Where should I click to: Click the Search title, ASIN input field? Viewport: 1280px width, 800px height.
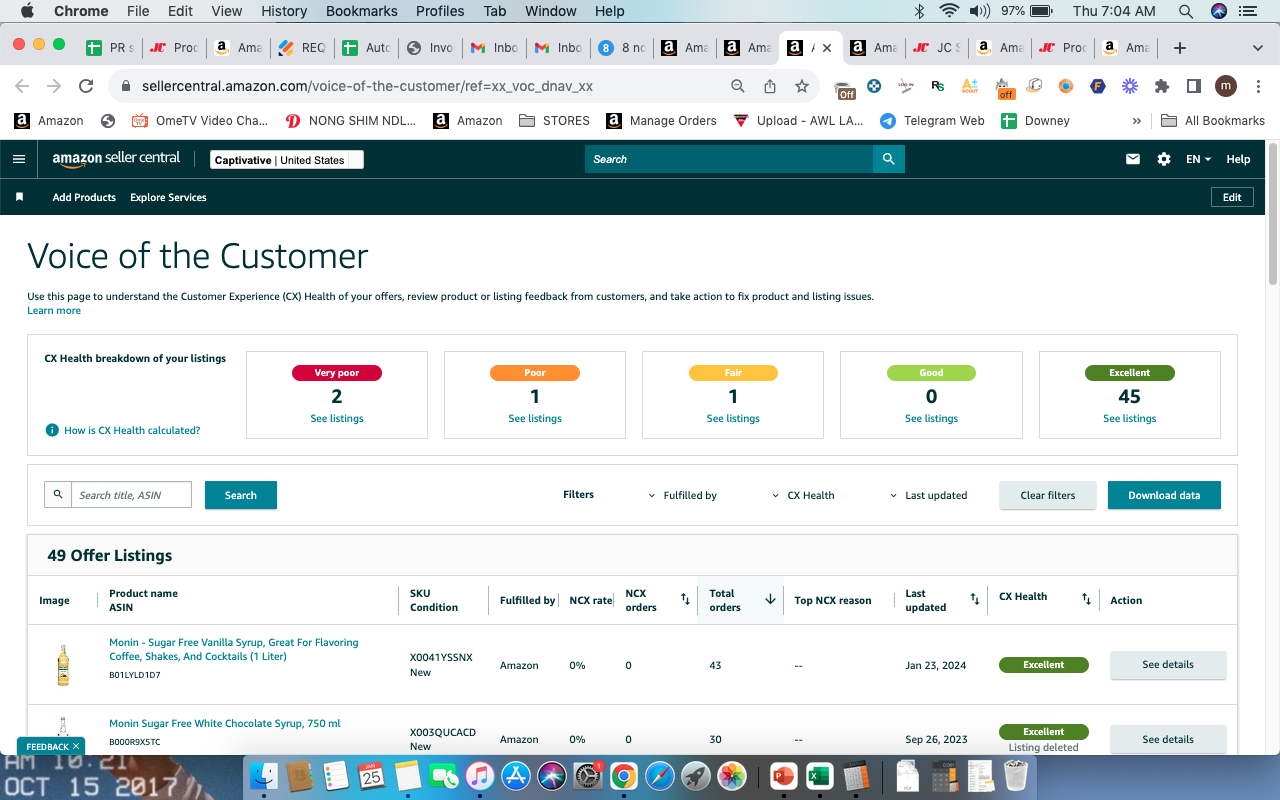(x=131, y=495)
